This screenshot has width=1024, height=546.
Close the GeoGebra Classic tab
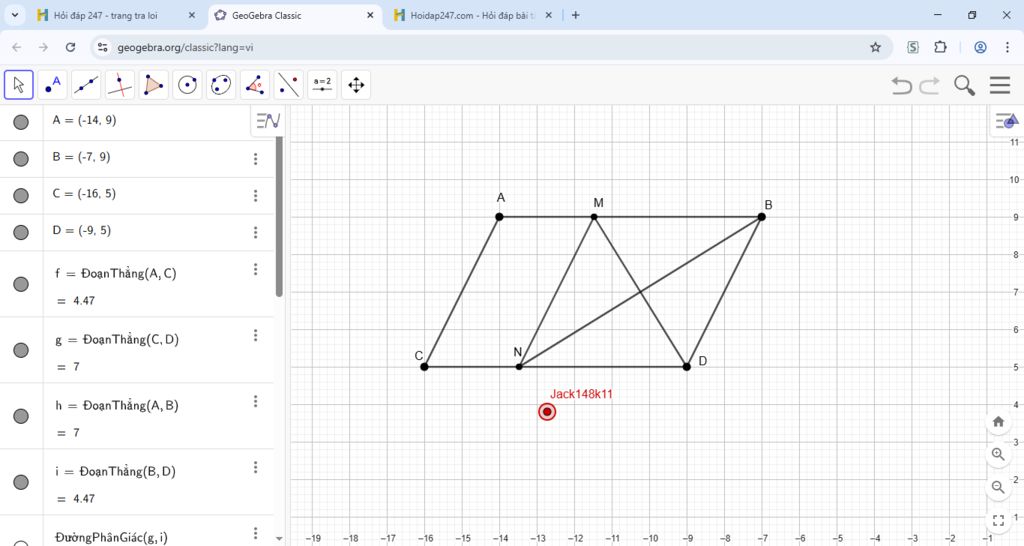[x=370, y=15]
